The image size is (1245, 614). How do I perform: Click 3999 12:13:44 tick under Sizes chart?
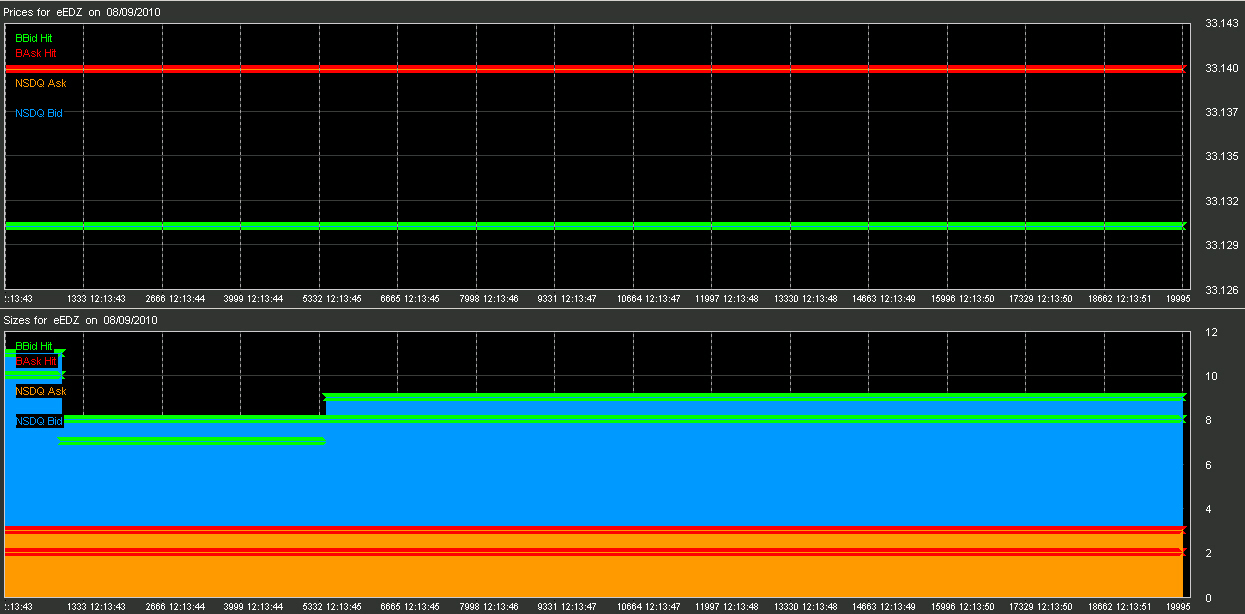(253, 606)
